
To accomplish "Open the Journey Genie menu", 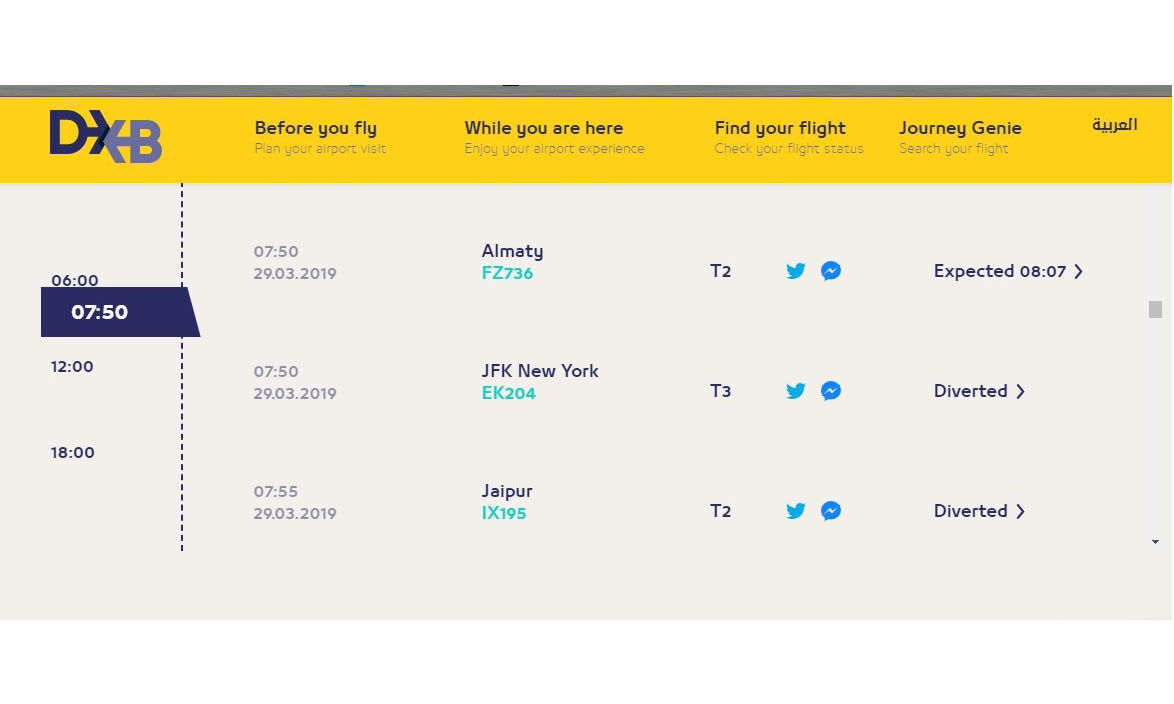I will click(x=960, y=129).
